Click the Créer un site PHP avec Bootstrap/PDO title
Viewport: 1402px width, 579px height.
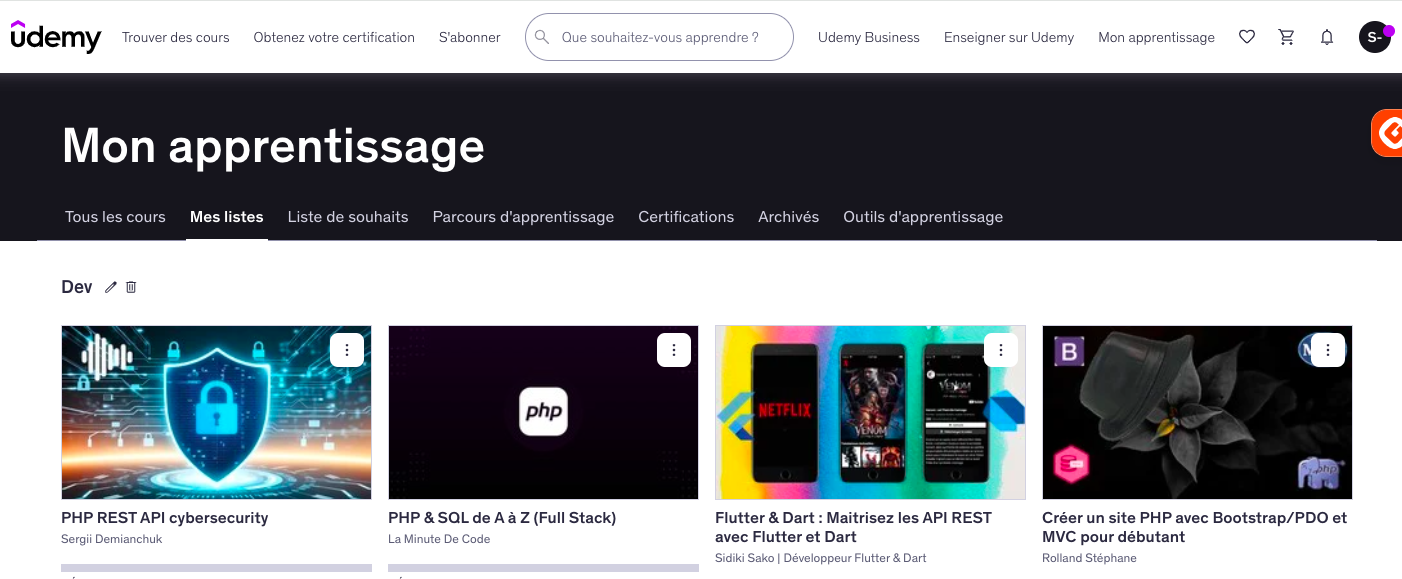click(x=1194, y=527)
